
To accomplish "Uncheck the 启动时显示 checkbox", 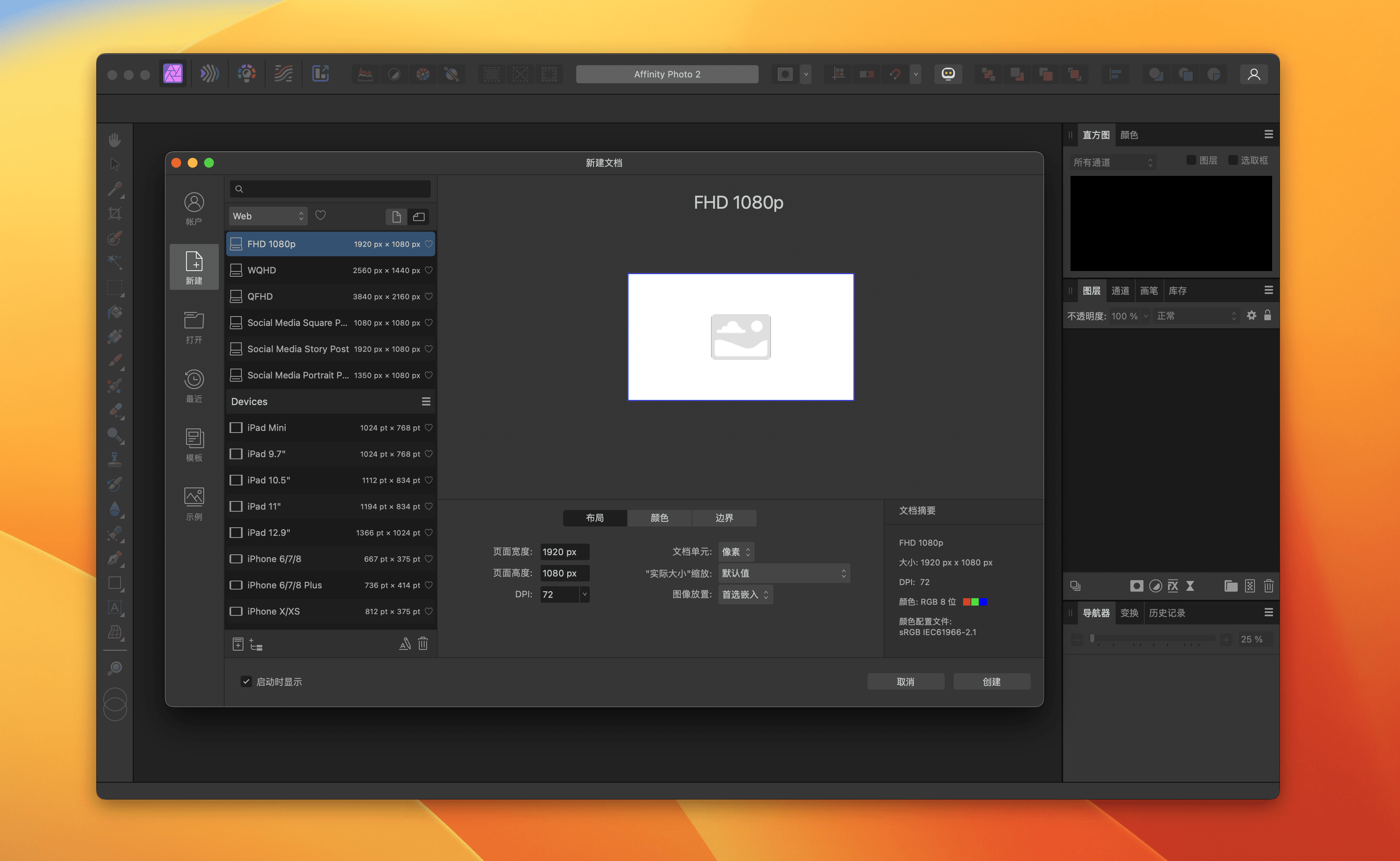I will 246,681.
